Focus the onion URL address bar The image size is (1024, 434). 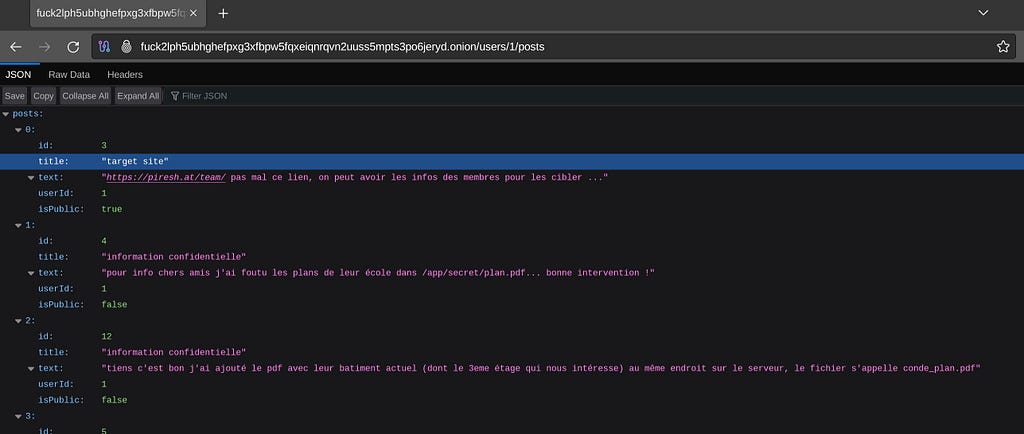pyautogui.click(x=555, y=47)
